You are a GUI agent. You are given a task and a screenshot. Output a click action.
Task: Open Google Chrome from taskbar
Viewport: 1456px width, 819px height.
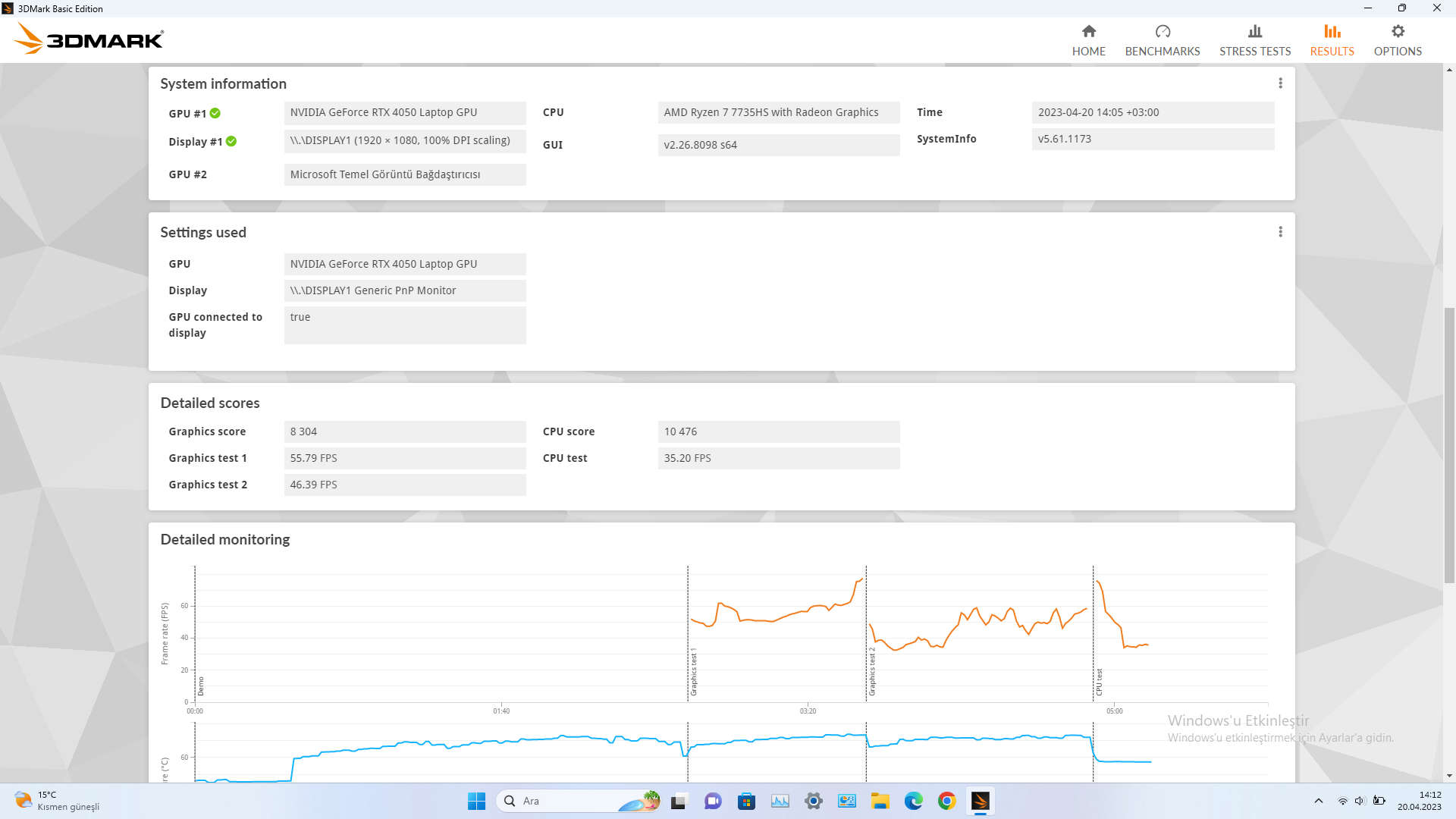point(946,801)
